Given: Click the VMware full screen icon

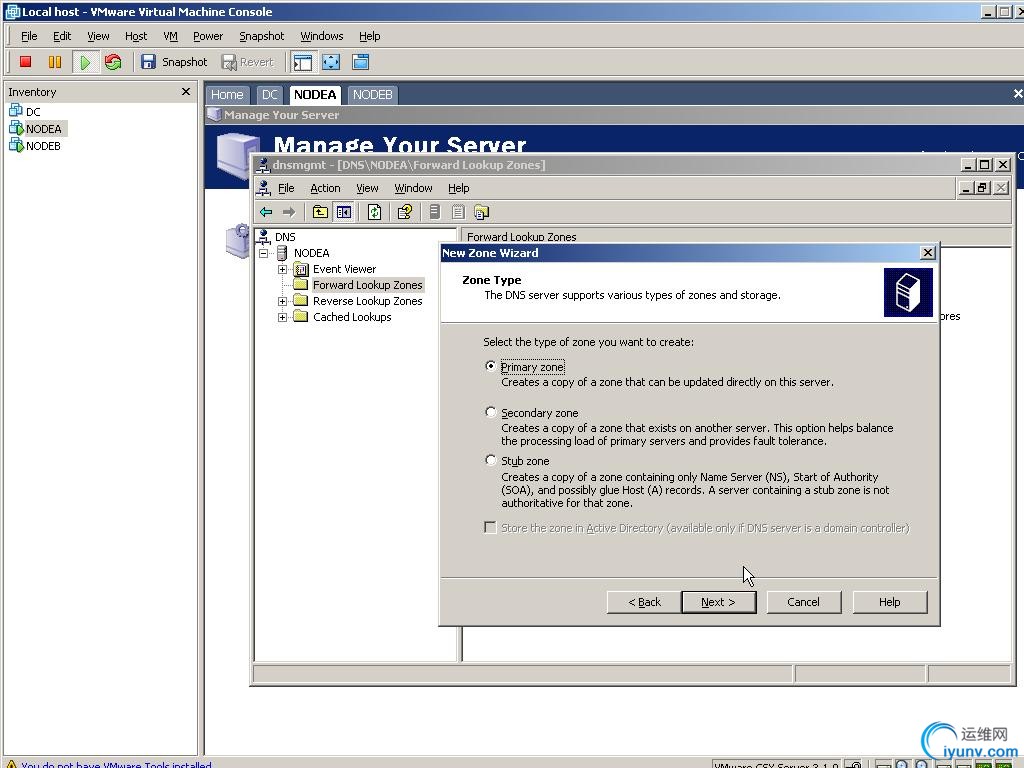Looking at the screenshot, I should 331,62.
